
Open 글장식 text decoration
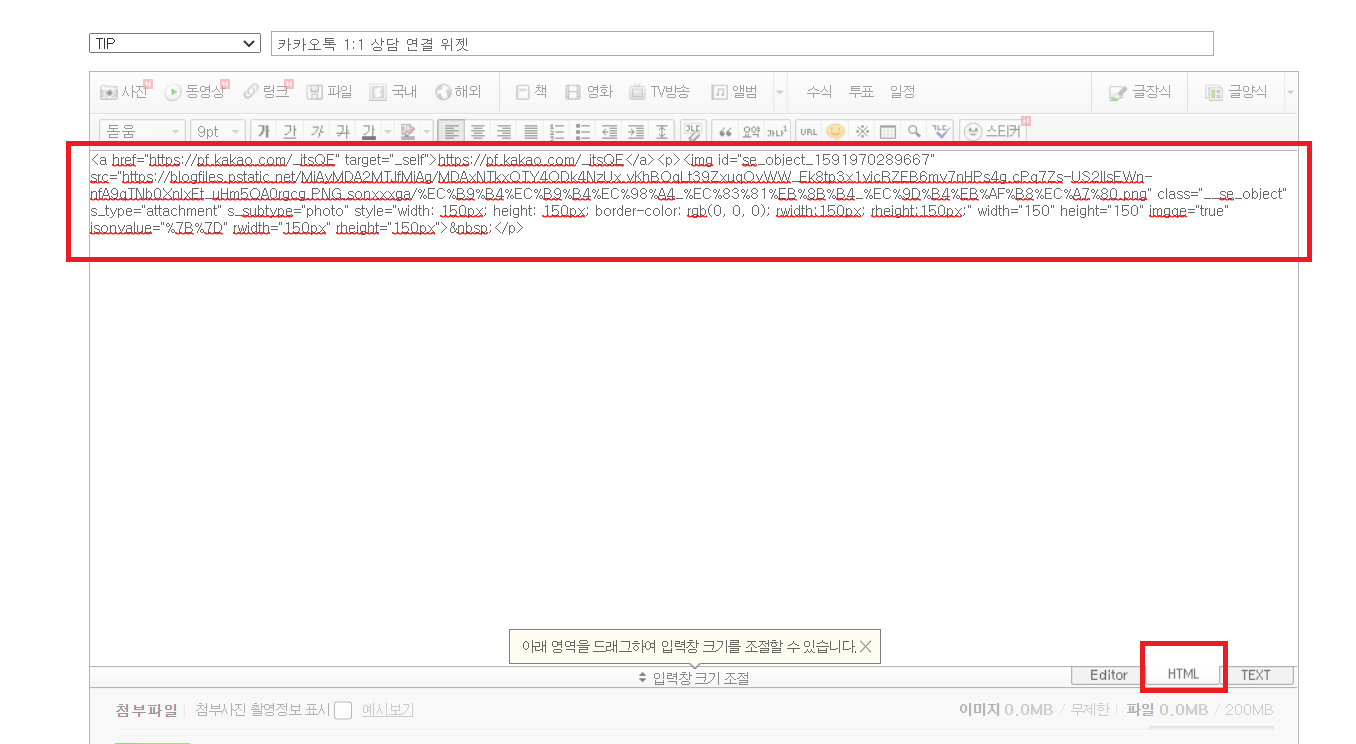pyautogui.click(x=1138, y=92)
